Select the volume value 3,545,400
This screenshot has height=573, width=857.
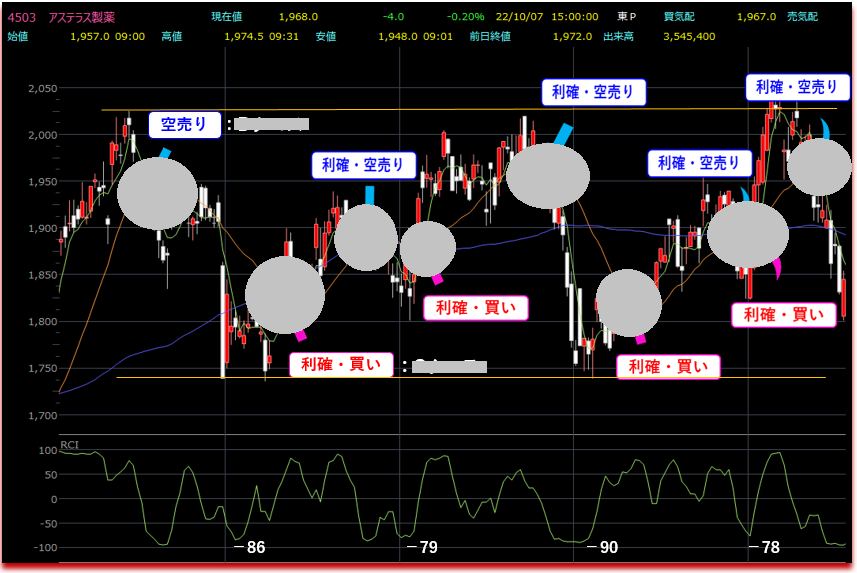[689, 37]
